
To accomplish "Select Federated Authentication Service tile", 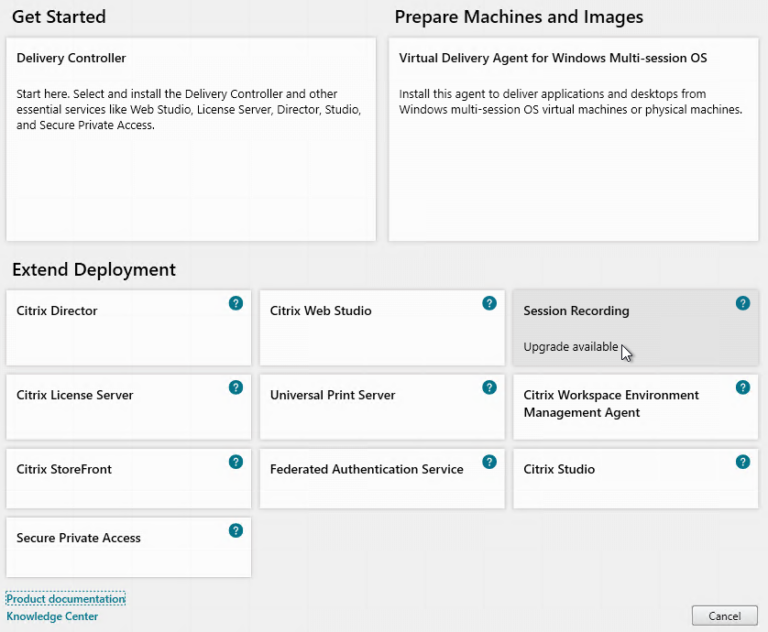I will (370, 482).
